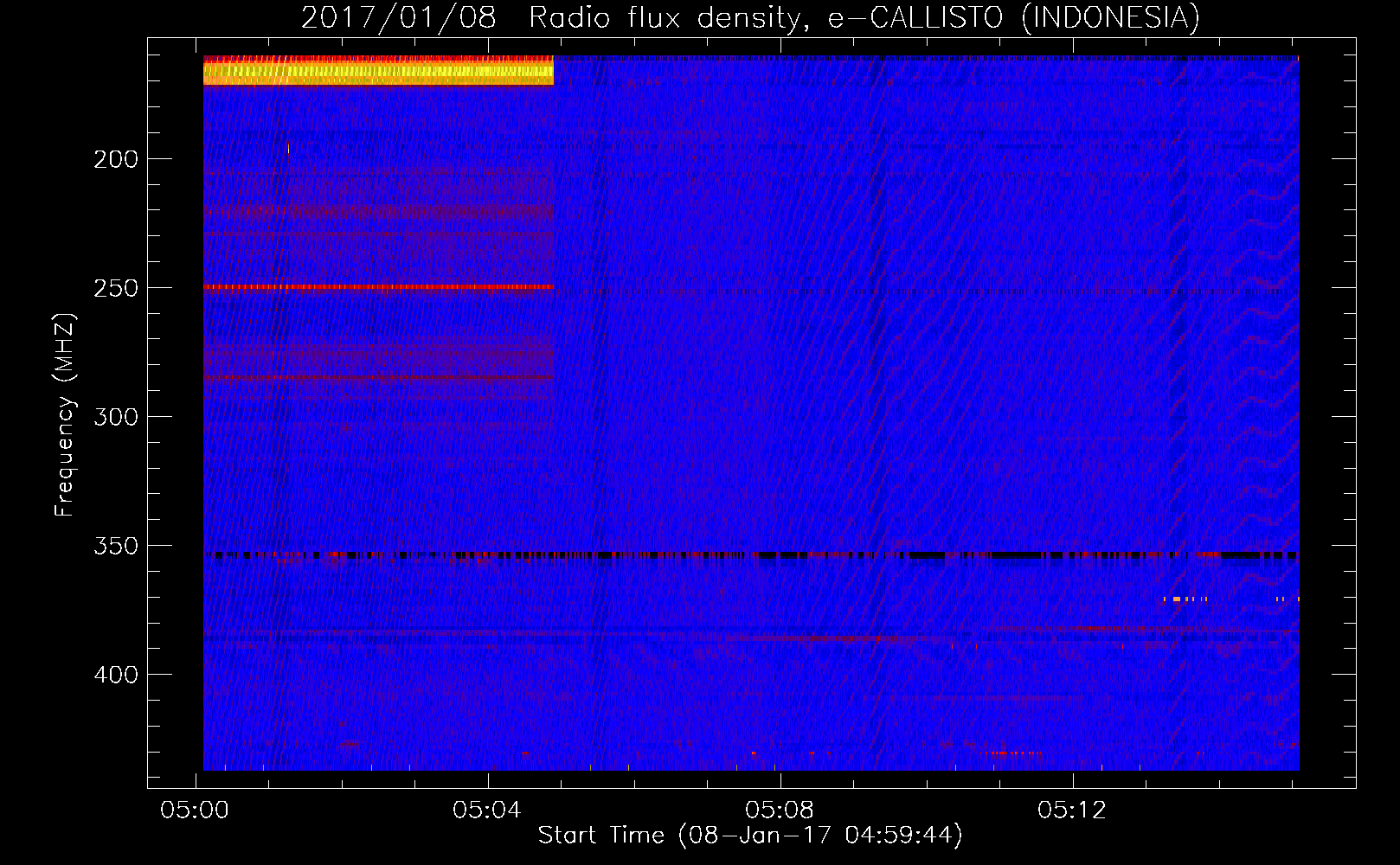
Task: Click the 05:00 time tick label
Action: tap(195, 811)
